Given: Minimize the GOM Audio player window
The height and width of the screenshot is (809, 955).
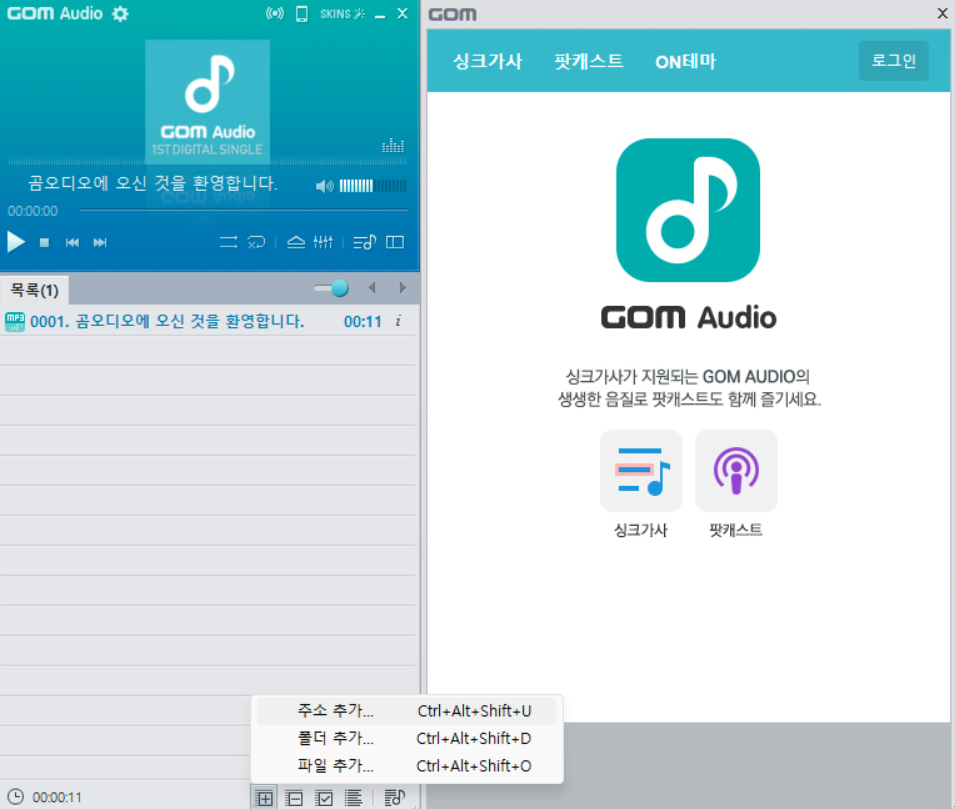Looking at the screenshot, I should pyautogui.click(x=380, y=15).
